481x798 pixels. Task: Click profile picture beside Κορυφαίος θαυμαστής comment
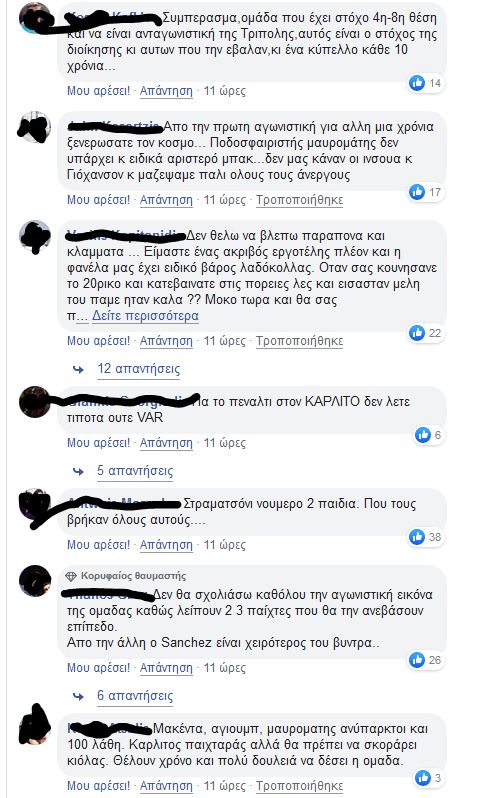tap(35, 581)
